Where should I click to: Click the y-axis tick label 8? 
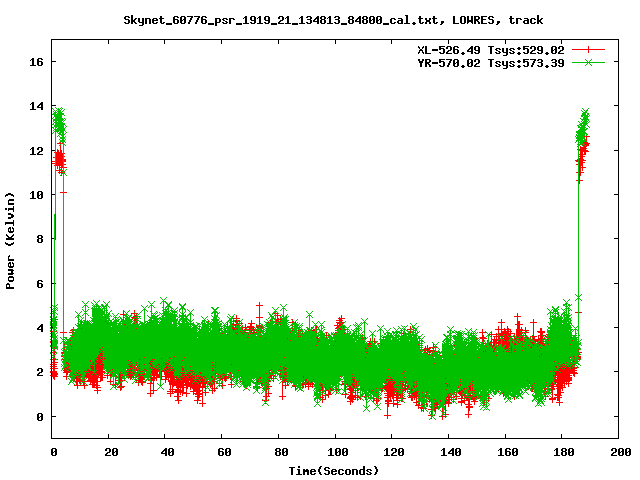coord(40,239)
